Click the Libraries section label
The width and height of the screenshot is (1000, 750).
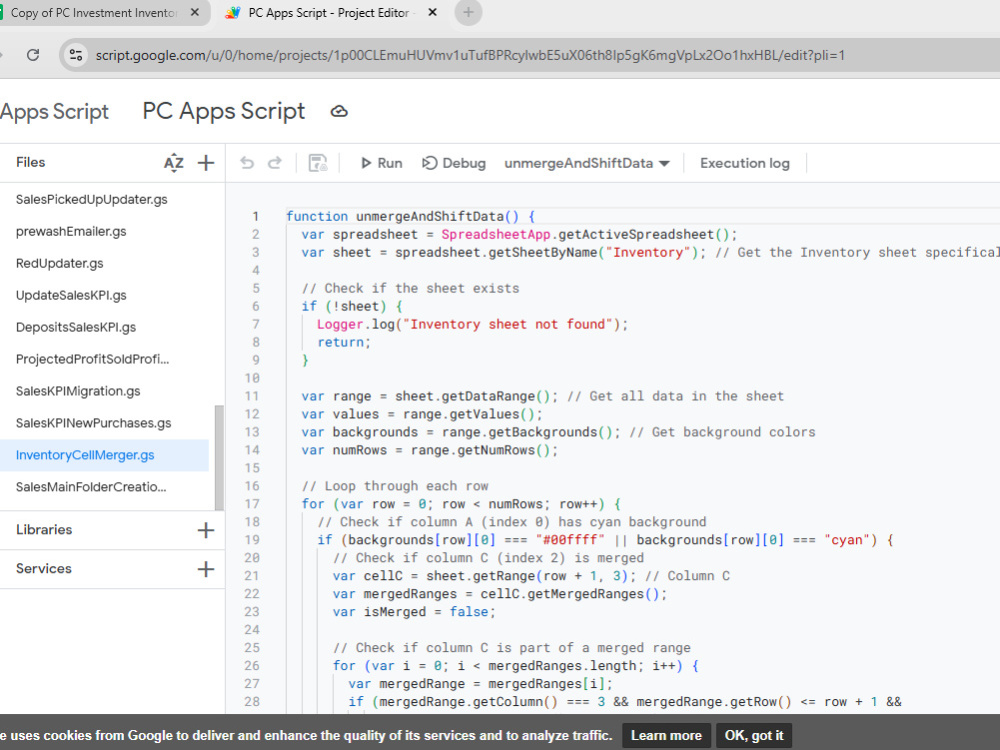[x=44, y=530]
